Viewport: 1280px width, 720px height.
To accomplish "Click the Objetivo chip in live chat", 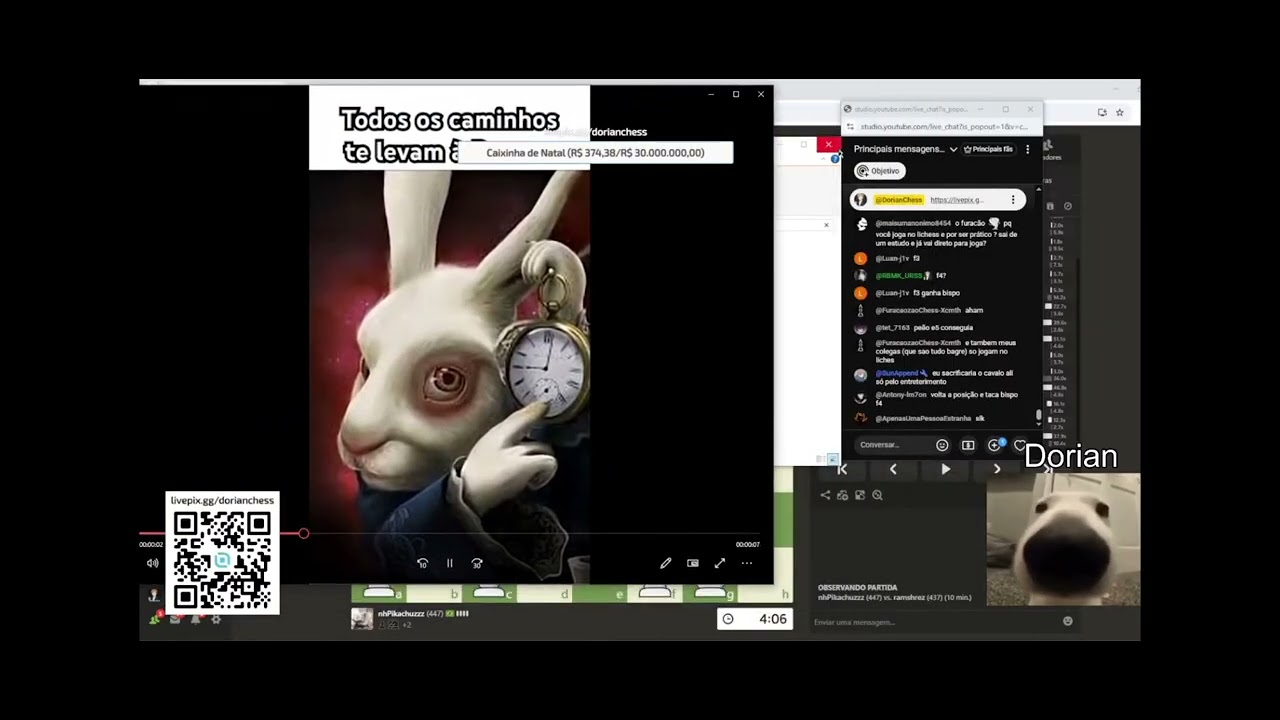I will point(879,171).
